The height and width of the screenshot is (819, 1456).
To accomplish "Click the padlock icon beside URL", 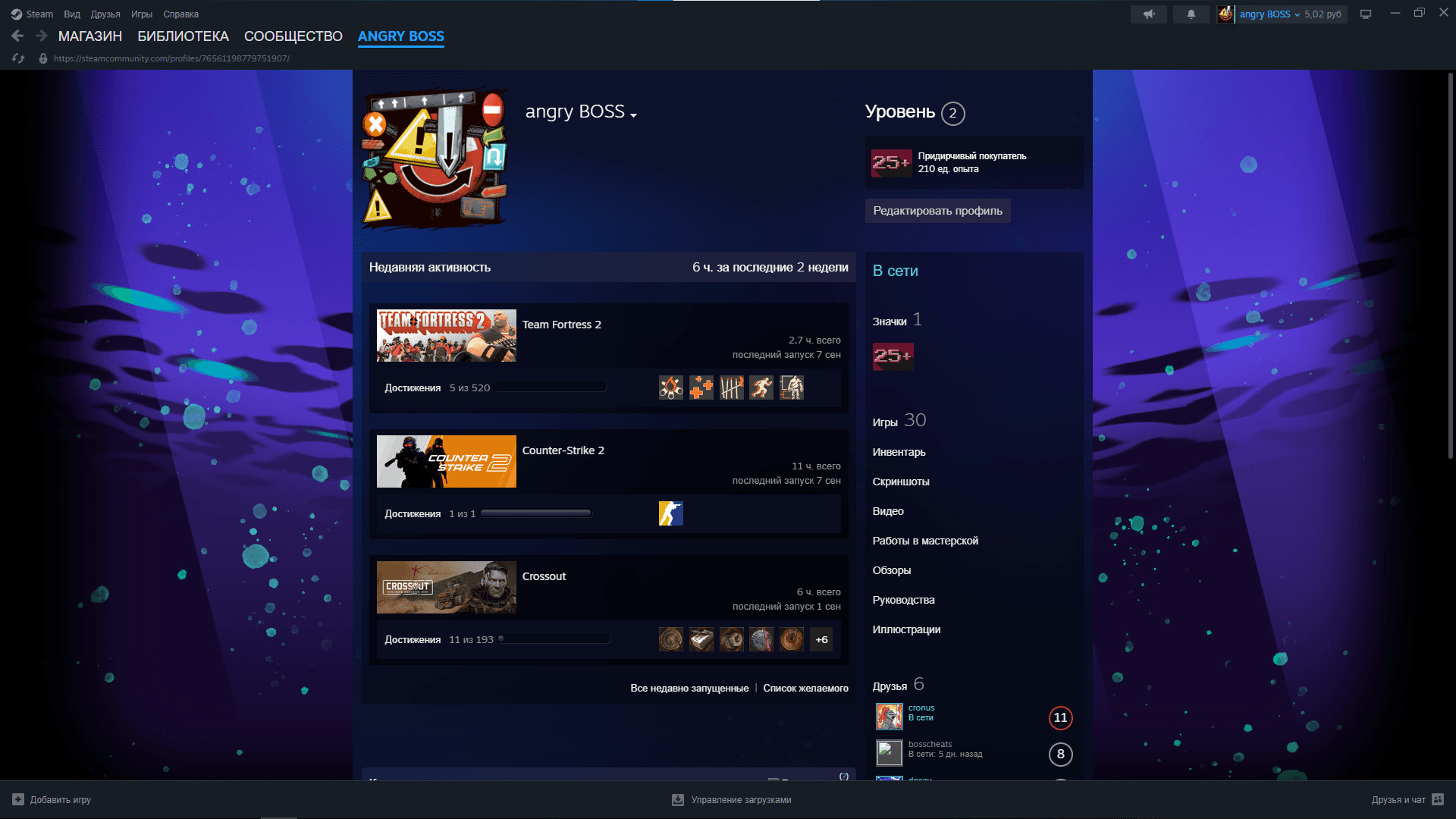I will pos(43,58).
